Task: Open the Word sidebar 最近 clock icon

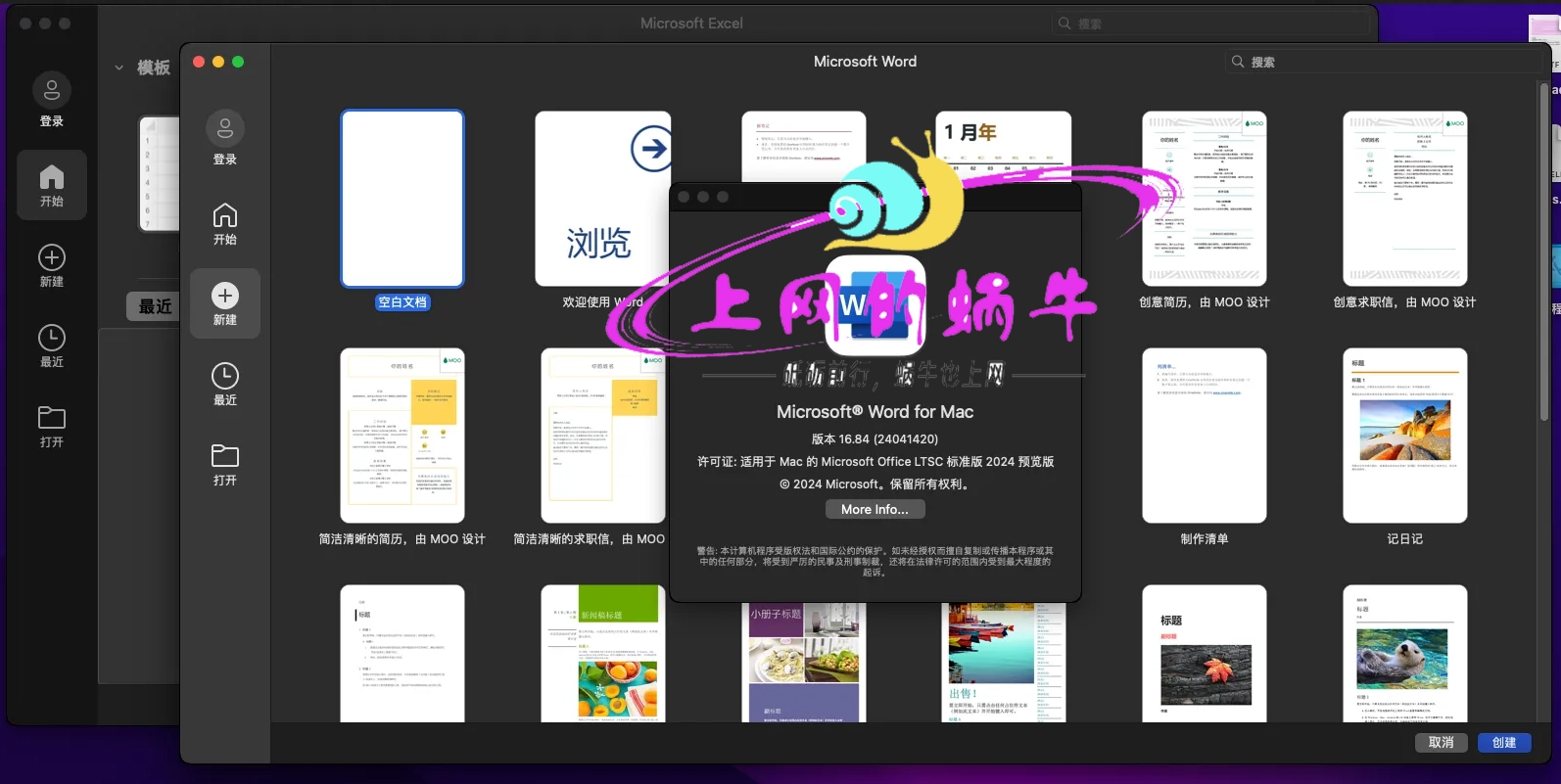Action: click(225, 376)
